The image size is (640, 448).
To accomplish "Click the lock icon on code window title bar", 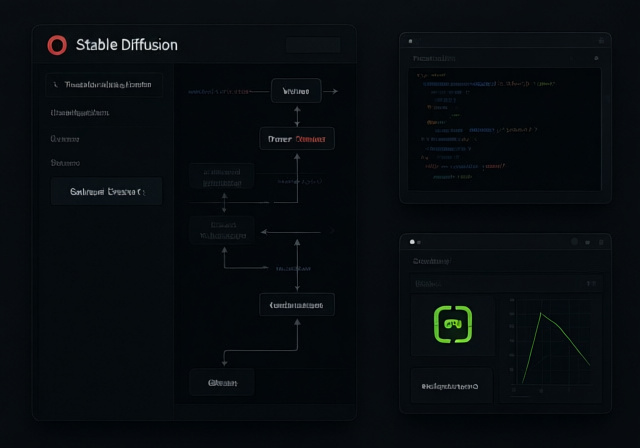I will (601, 41).
